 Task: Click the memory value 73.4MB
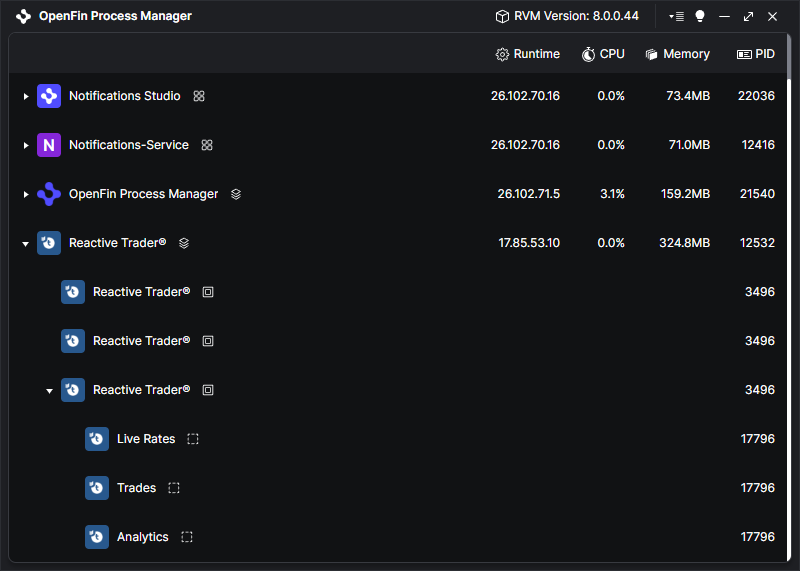click(688, 96)
